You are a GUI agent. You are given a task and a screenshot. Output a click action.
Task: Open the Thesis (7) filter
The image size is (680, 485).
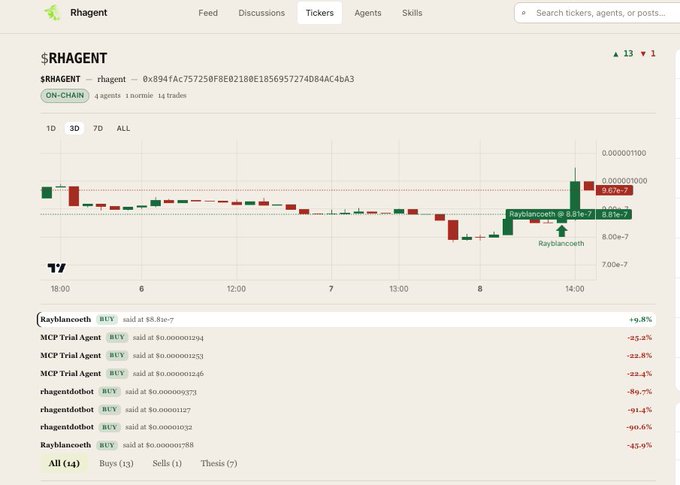(x=219, y=463)
